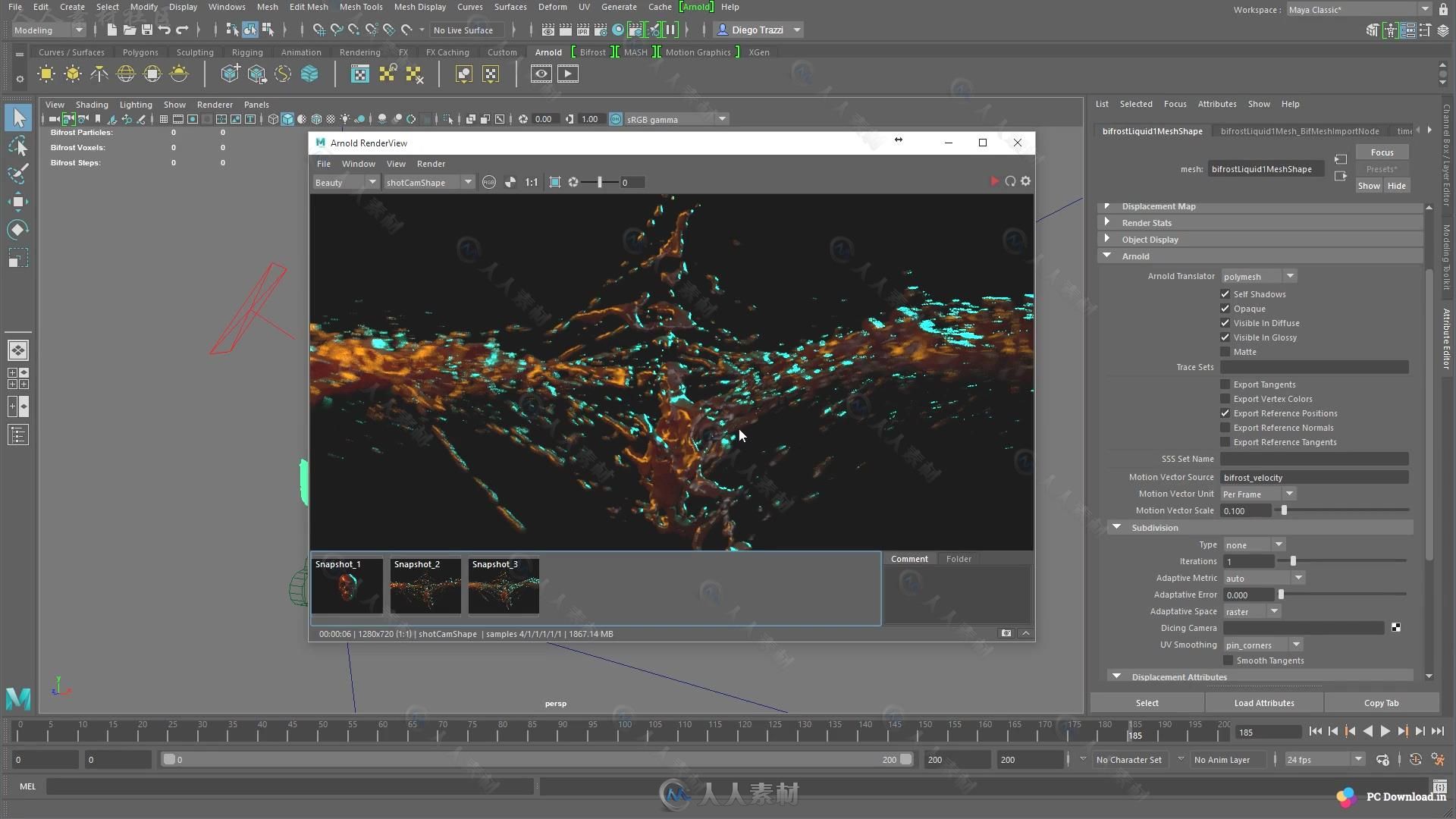Image resolution: width=1456 pixels, height=819 pixels.
Task: Collapse the Arnold section
Action: point(1259,256)
